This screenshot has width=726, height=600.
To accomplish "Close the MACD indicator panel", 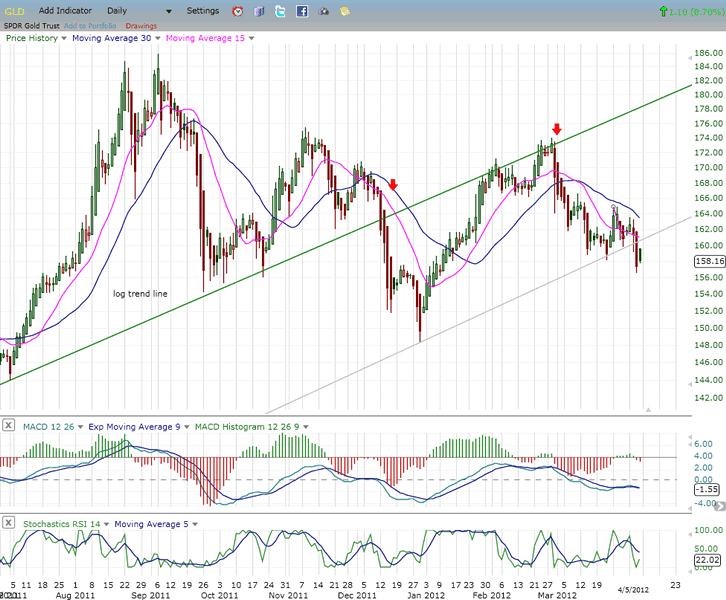I will (x=9, y=427).
